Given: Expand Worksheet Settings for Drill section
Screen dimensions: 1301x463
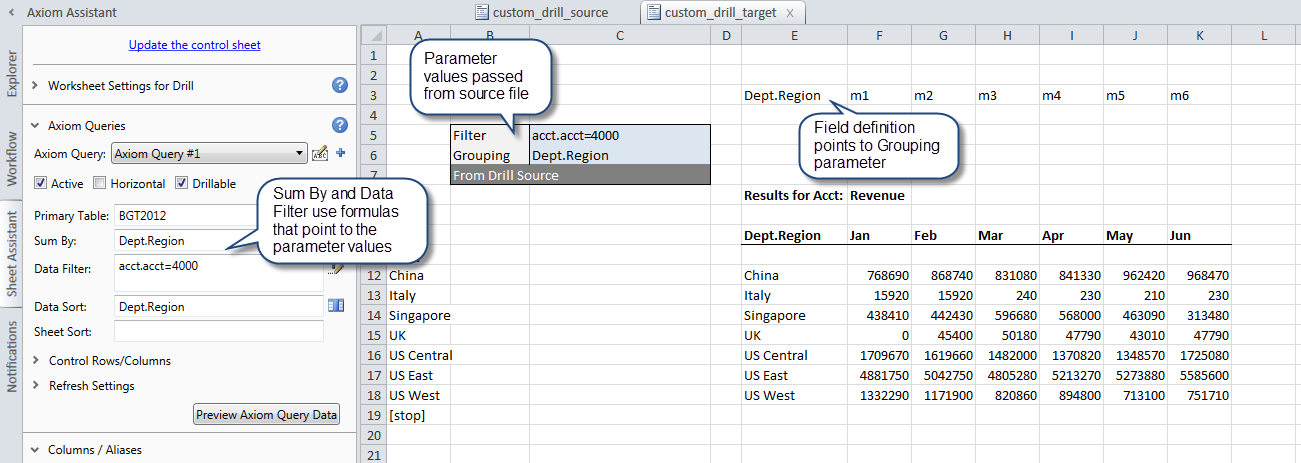Looking at the screenshot, I should [35, 86].
